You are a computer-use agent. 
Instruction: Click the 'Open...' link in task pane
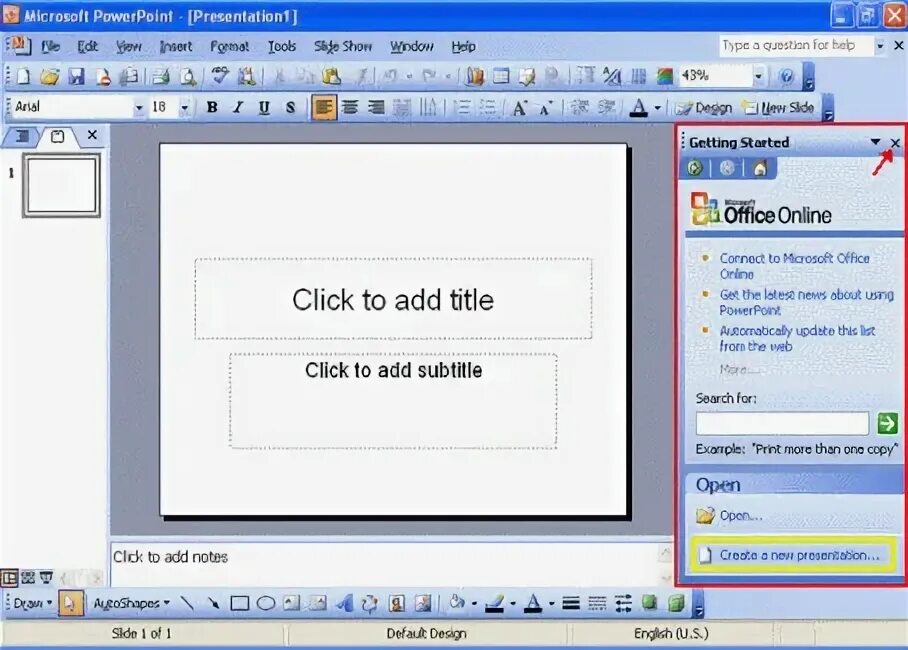click(741, 516)
